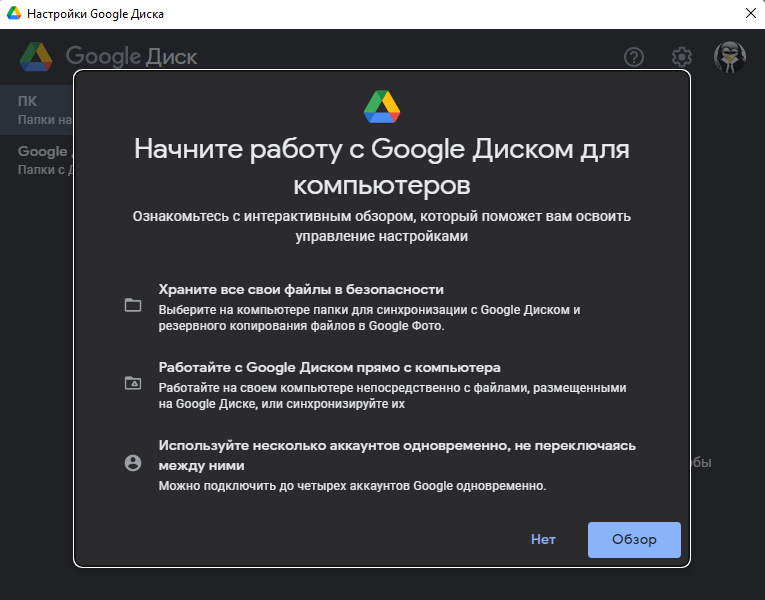Click the Drive folder icon beside Работайте с Google Диском
Image resolution: width=765 pixels, height=600 pixels.
pyautogui.click(x=133, y=383)
